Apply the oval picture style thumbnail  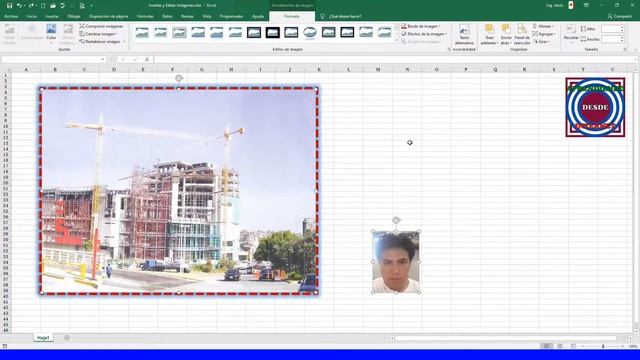(310, 32)
